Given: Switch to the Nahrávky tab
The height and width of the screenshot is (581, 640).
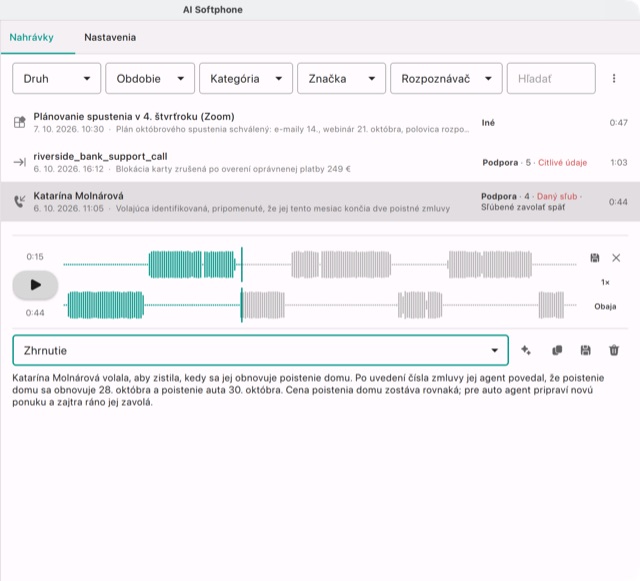Looking at the screenshot, I should [x=31, y=38].
